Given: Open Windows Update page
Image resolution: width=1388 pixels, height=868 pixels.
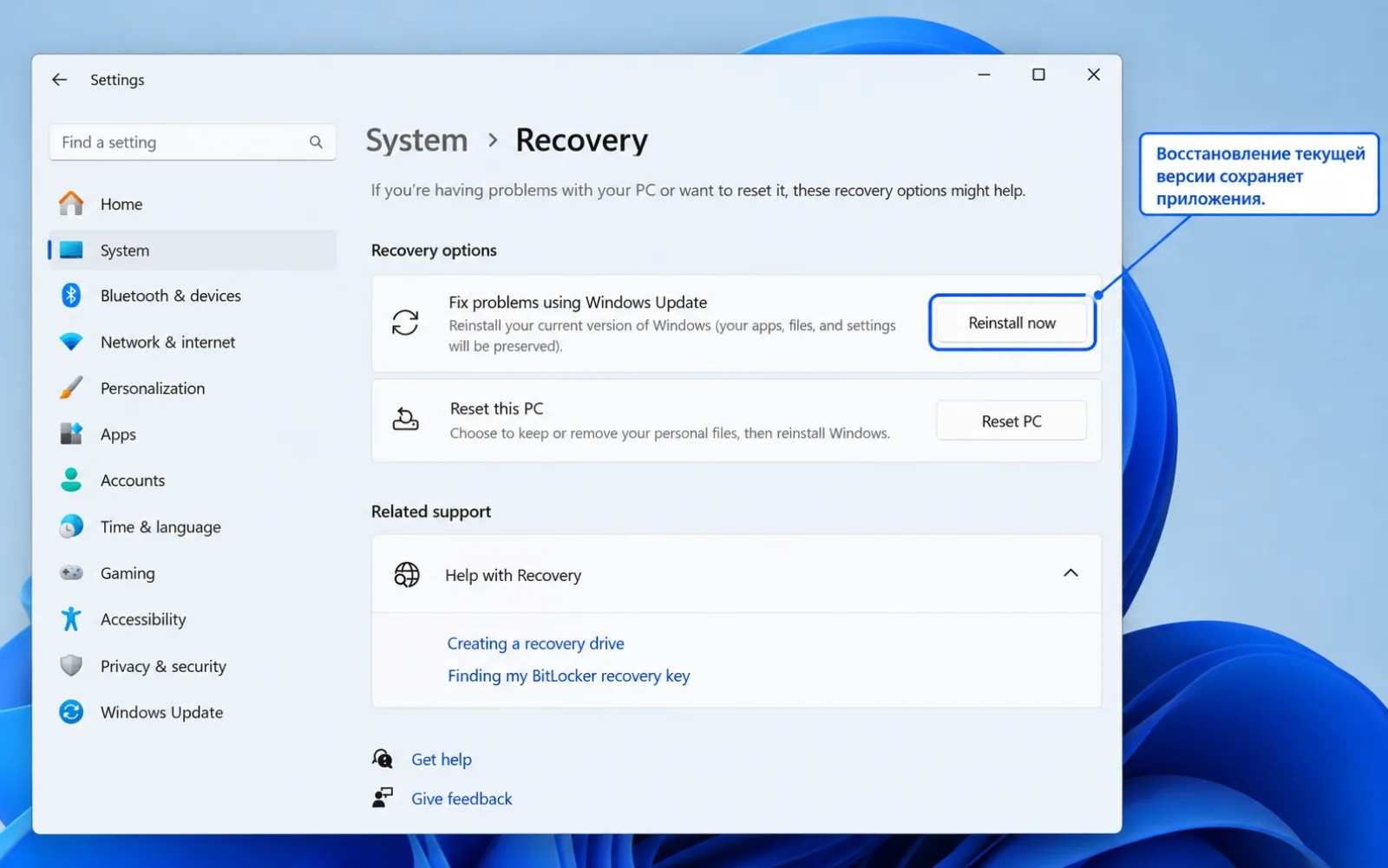Looking at the screenshot, I should (193, 712).
